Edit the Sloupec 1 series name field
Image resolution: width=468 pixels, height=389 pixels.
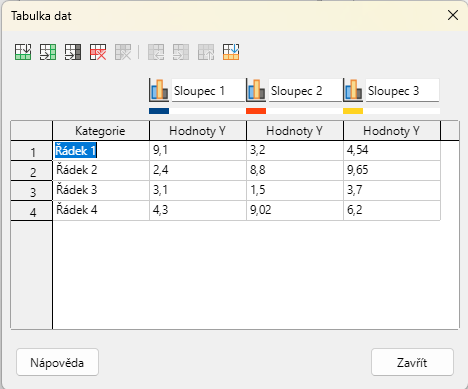click(x=208, y=90)
